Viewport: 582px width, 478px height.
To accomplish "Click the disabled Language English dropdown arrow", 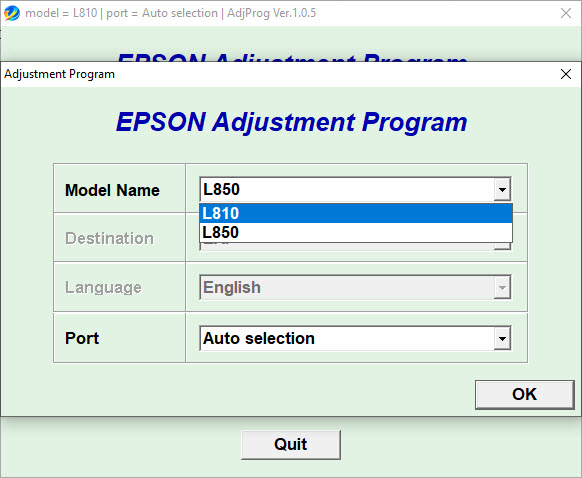I will click(x=502, y=288).
